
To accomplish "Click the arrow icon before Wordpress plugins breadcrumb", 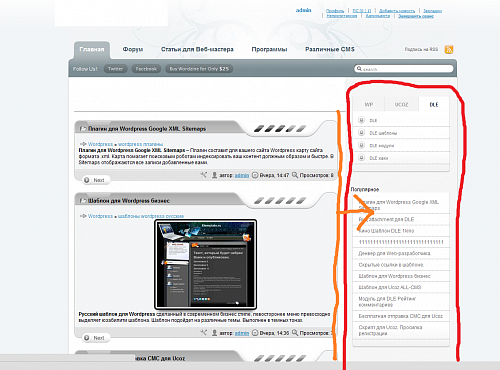I will click(83, 144).
